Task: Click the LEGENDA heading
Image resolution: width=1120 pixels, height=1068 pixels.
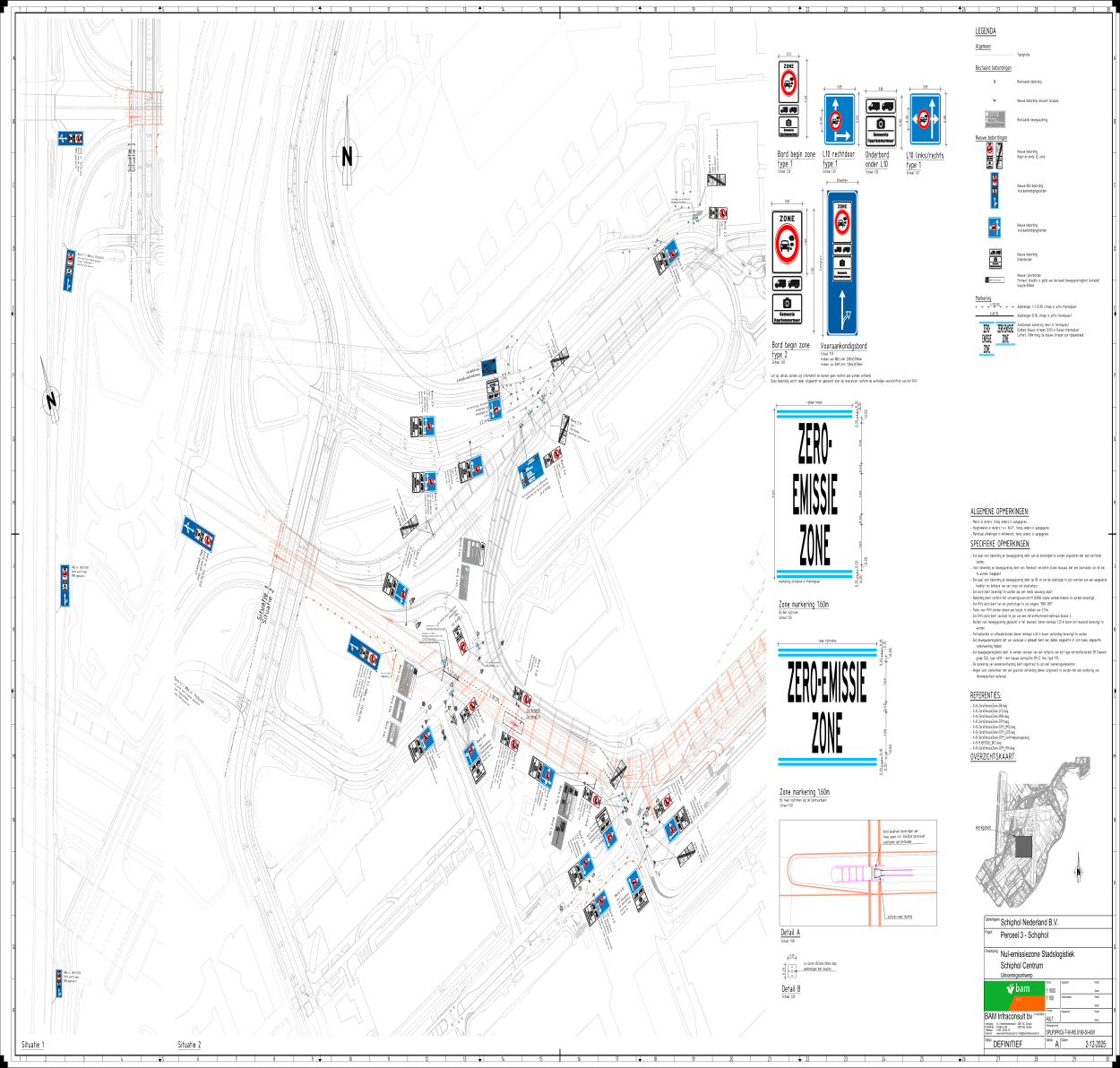Action: coord(985,31)
